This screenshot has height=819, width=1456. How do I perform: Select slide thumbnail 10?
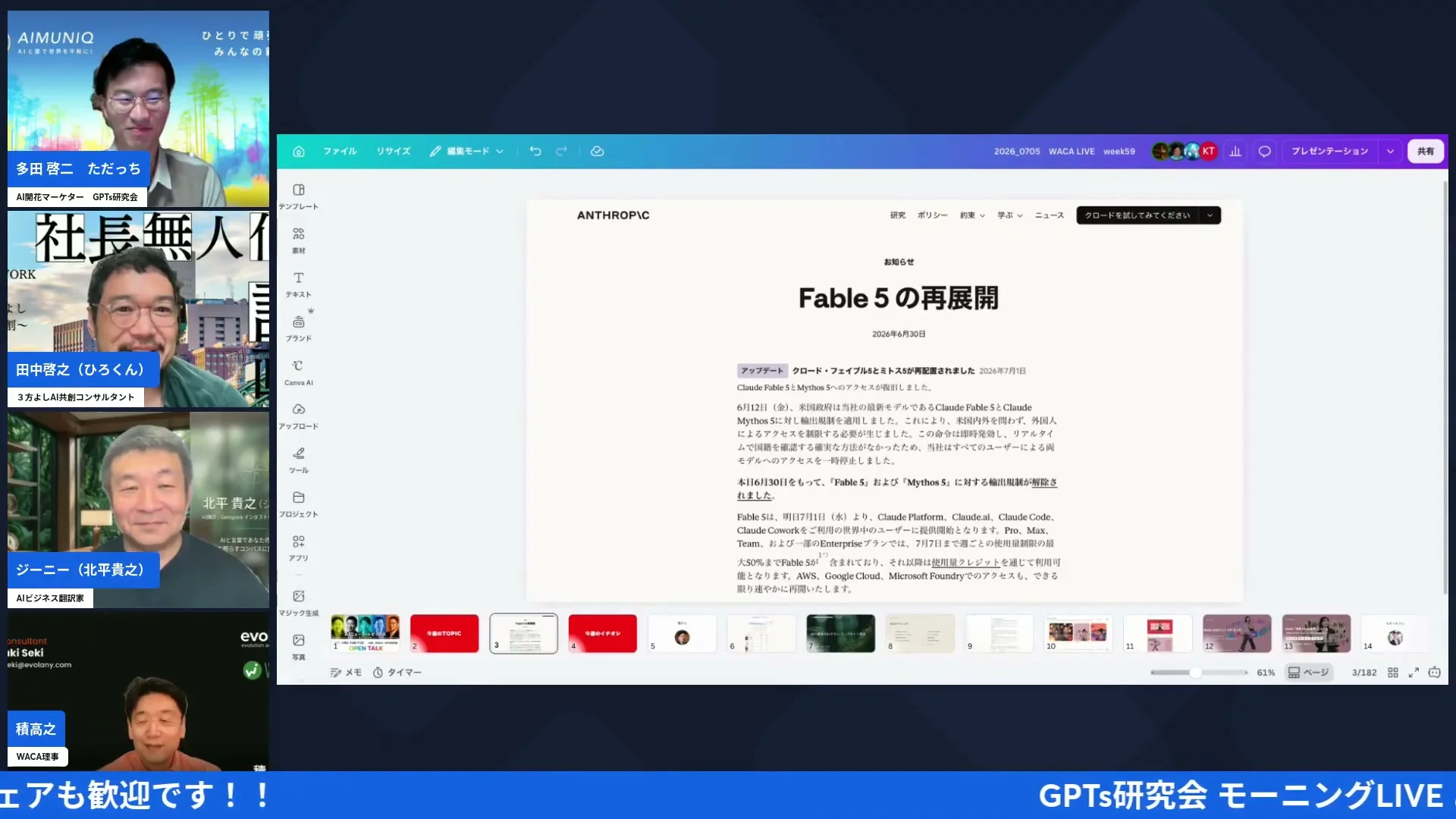1078,633
